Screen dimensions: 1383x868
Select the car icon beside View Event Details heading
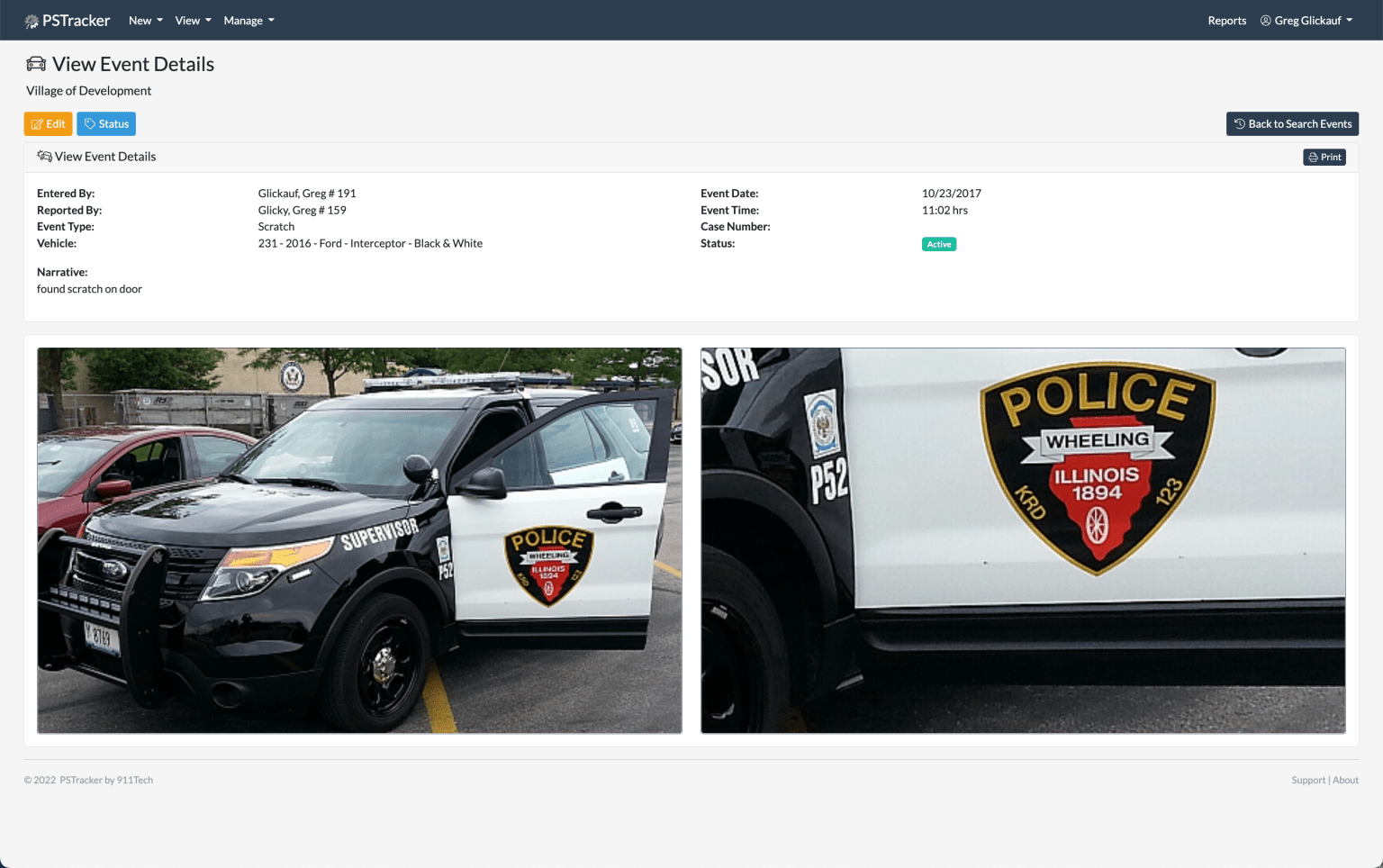point(36,63)
